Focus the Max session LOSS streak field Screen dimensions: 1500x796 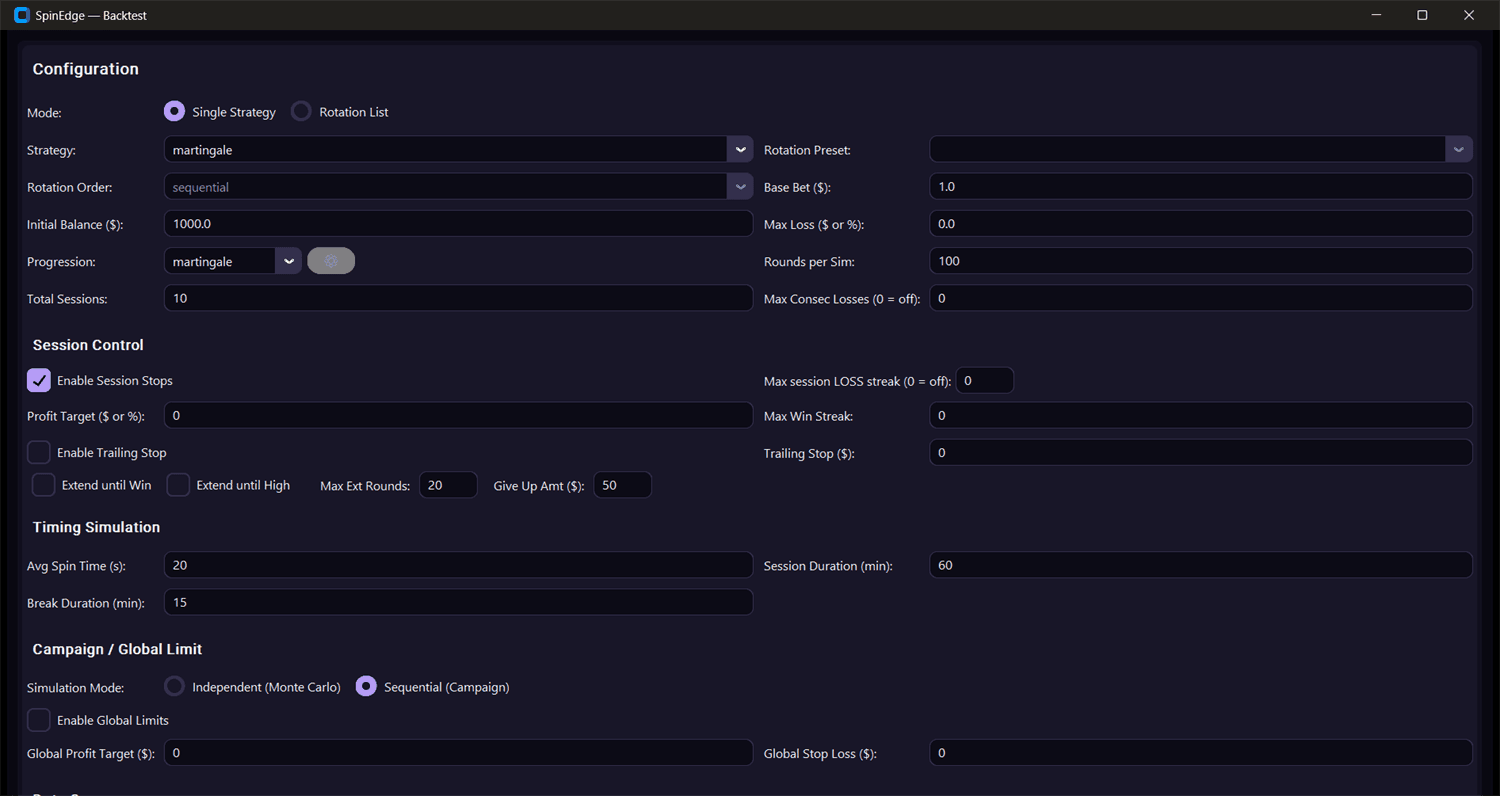click(985, 381)
